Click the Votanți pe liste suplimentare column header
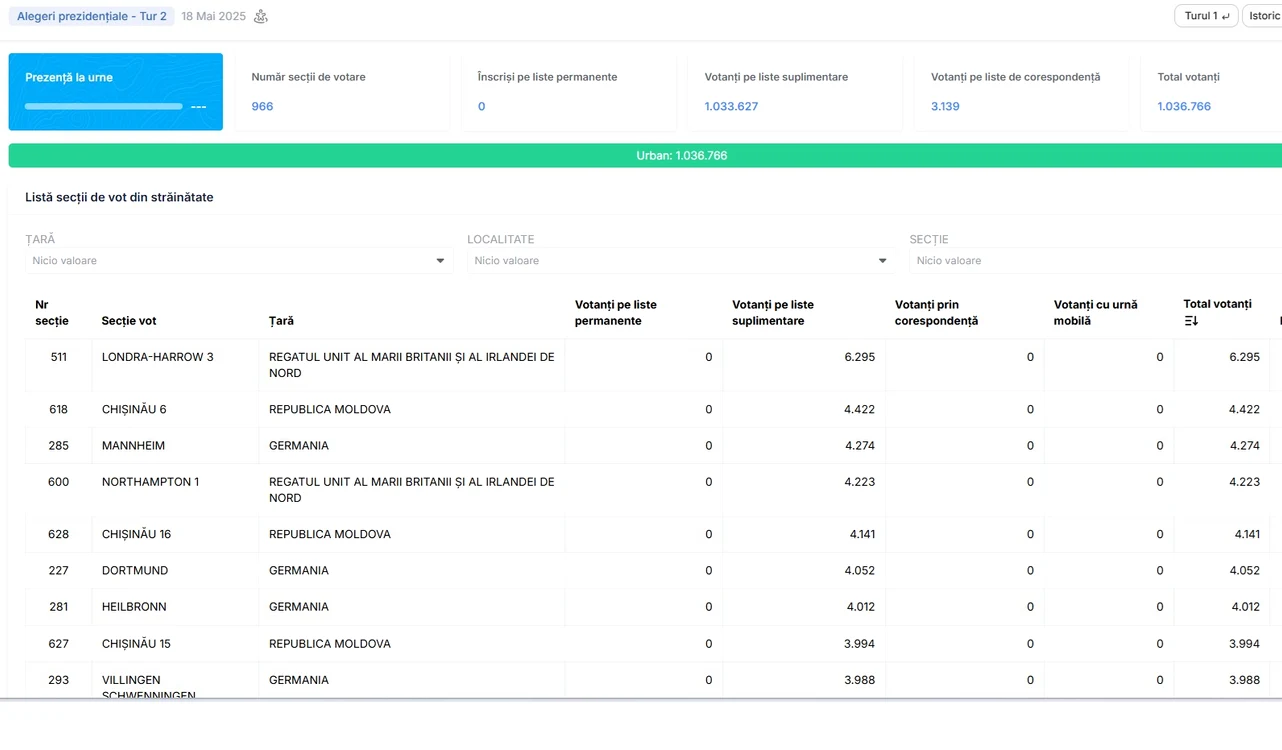1282x750 pixels. point(773,313)
